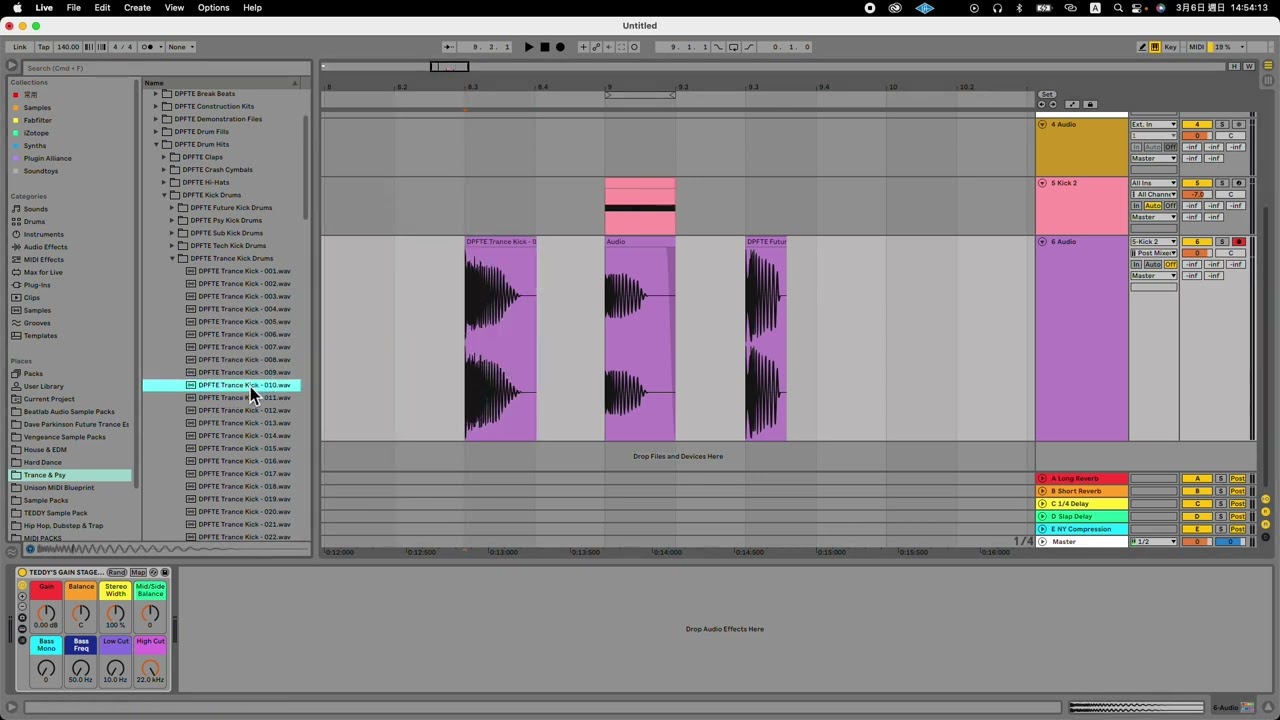Click the rack Hot-Swap preset icon
Viewport: 1280px width, 720px height.
point(154,573)
